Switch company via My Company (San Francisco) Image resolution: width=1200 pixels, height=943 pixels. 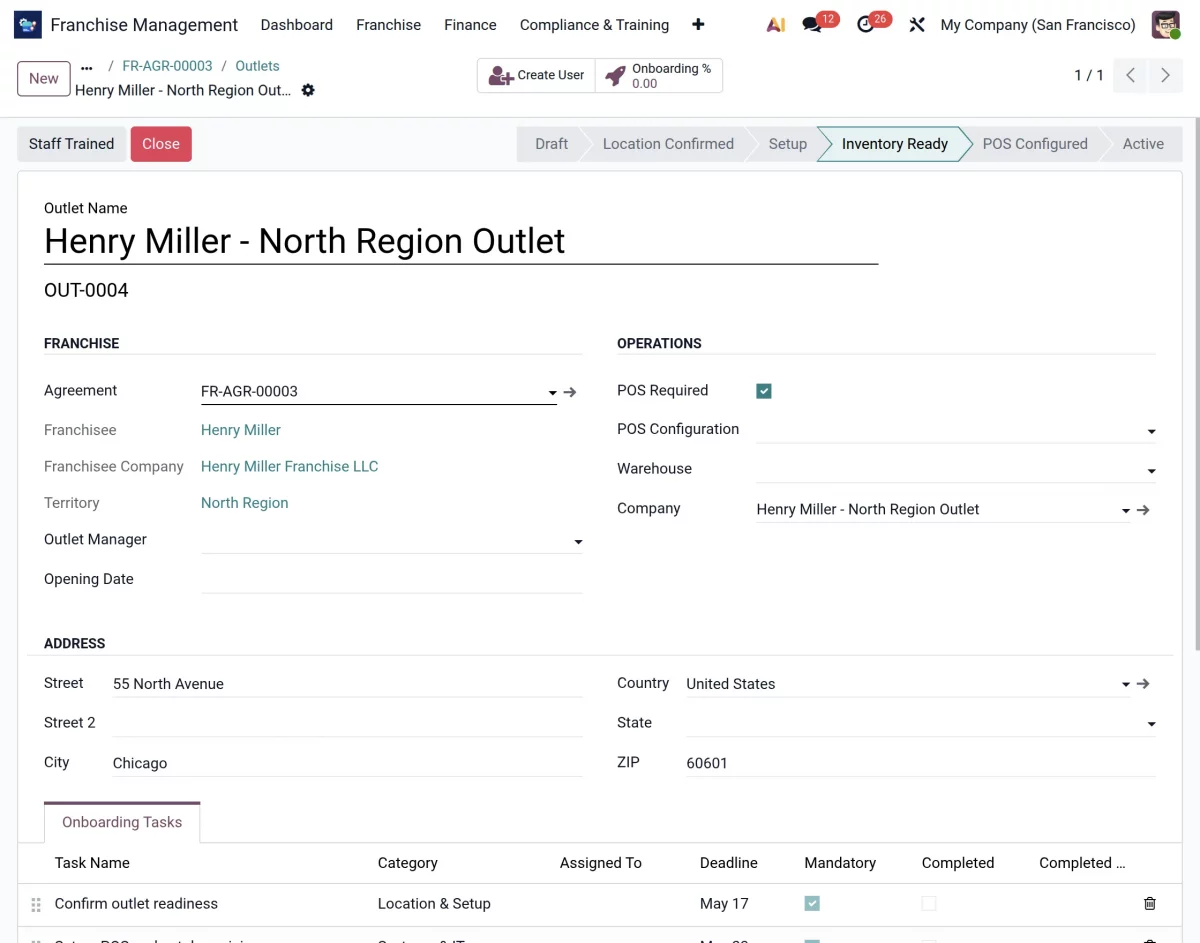(1038, 25)
